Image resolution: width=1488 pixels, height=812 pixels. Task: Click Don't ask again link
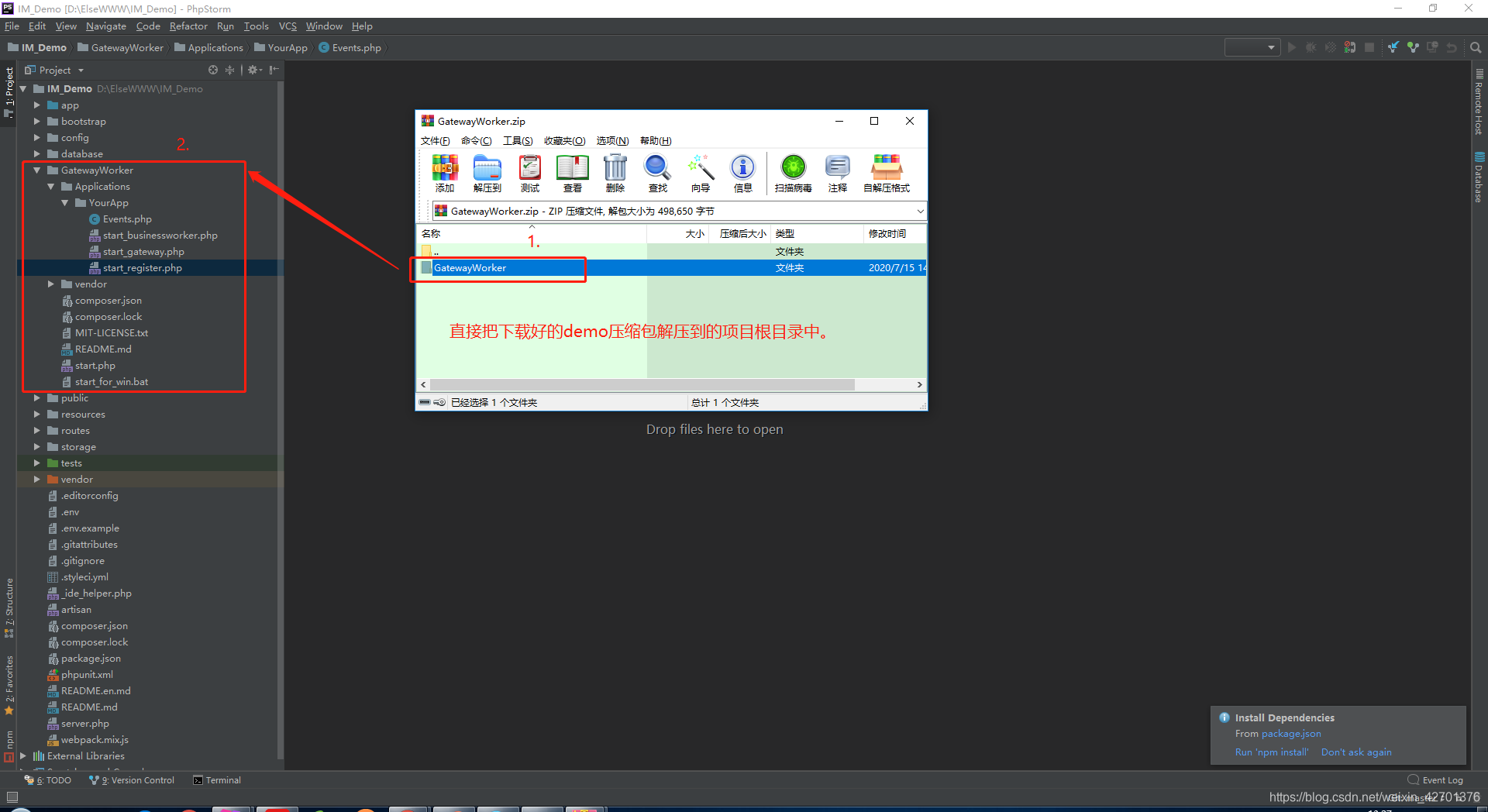[x=1356, y=752]
